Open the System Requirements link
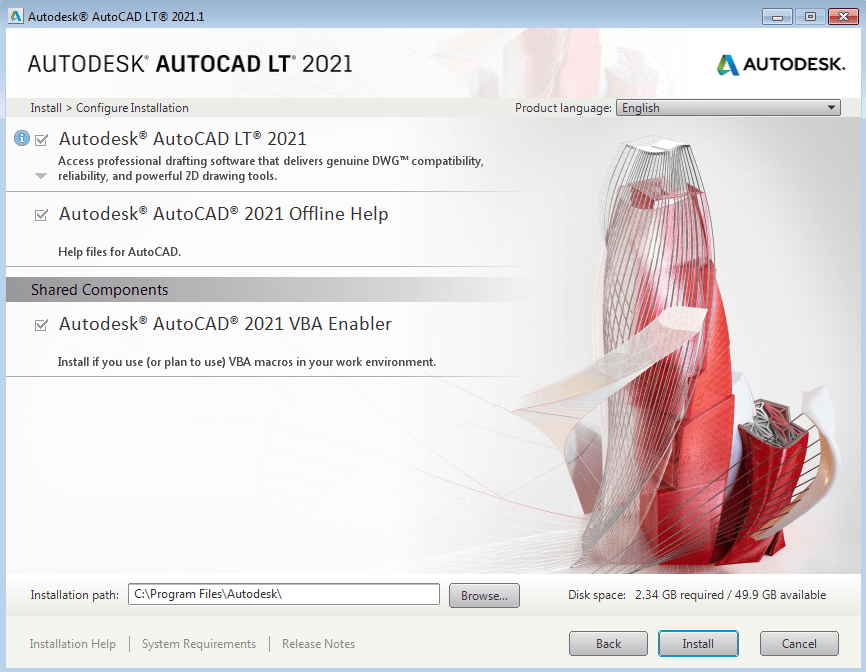This screenshot has height=672, width=866. (199, 644)
